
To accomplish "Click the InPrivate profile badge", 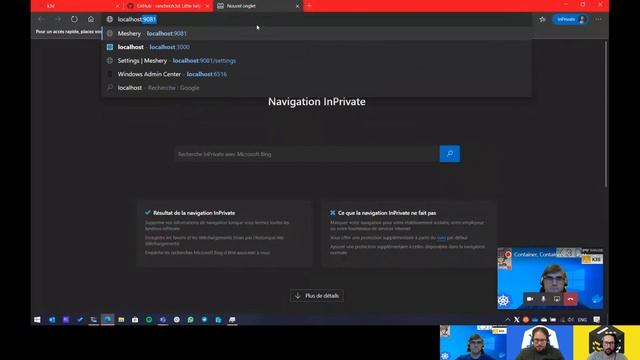I will click(570, 19).
